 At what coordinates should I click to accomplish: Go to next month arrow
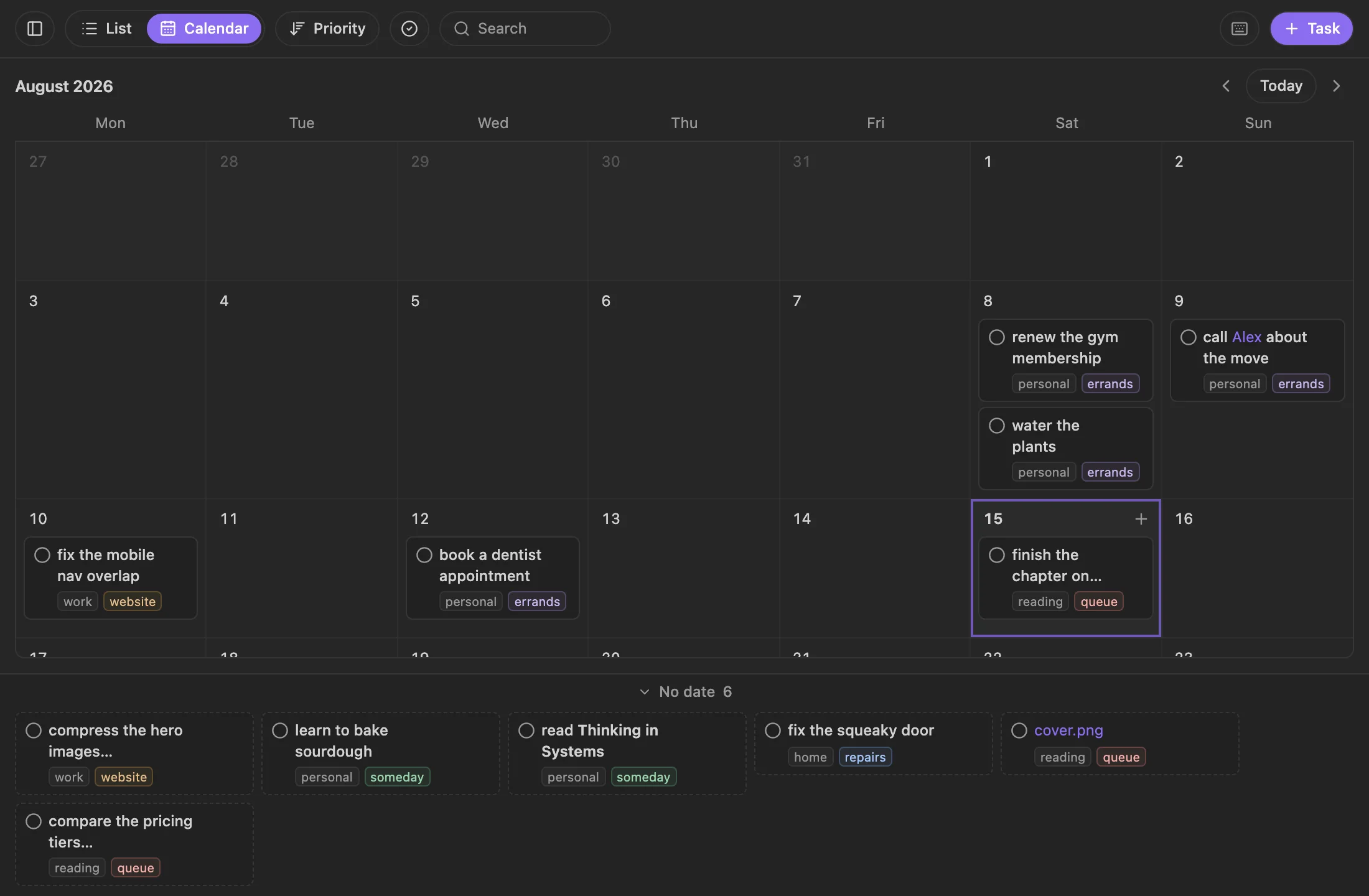(1336, 86)
